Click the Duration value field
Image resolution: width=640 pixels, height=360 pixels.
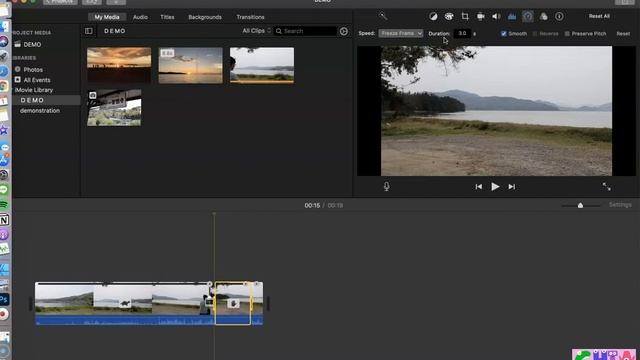point(462,33)
